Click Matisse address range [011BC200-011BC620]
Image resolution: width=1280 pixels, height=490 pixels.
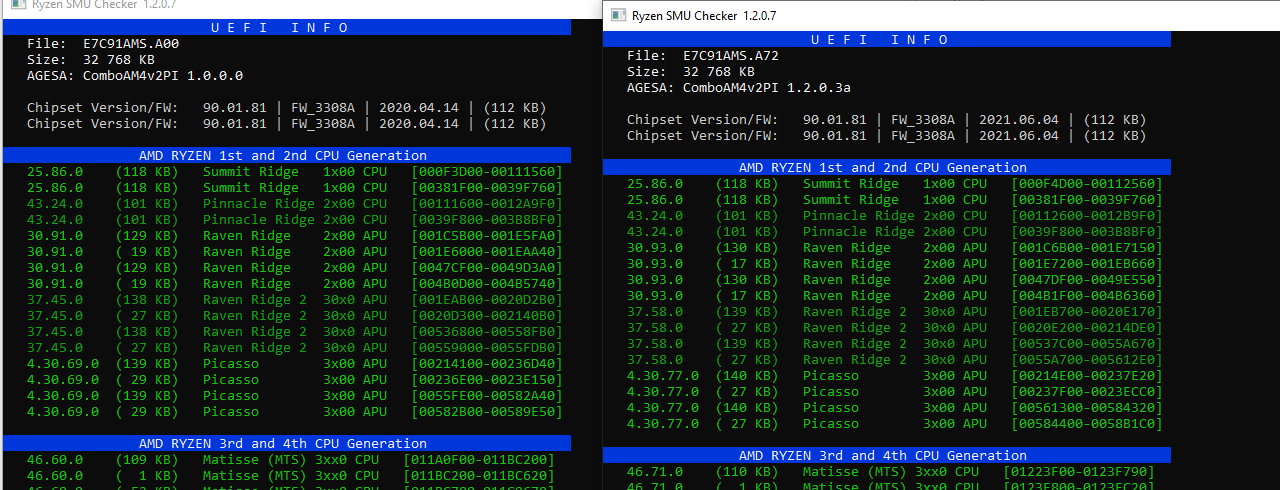pyautogui.click(x=479, y=476)
